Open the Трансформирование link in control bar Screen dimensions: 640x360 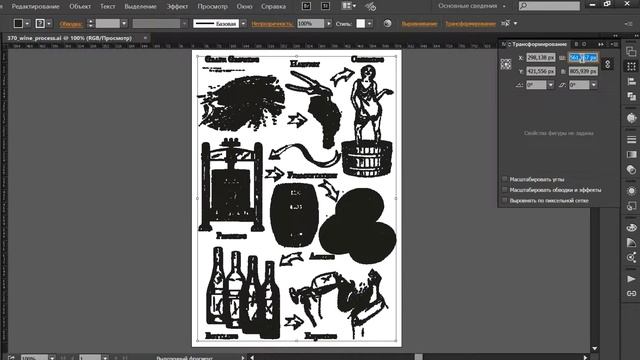pos(470,24)
